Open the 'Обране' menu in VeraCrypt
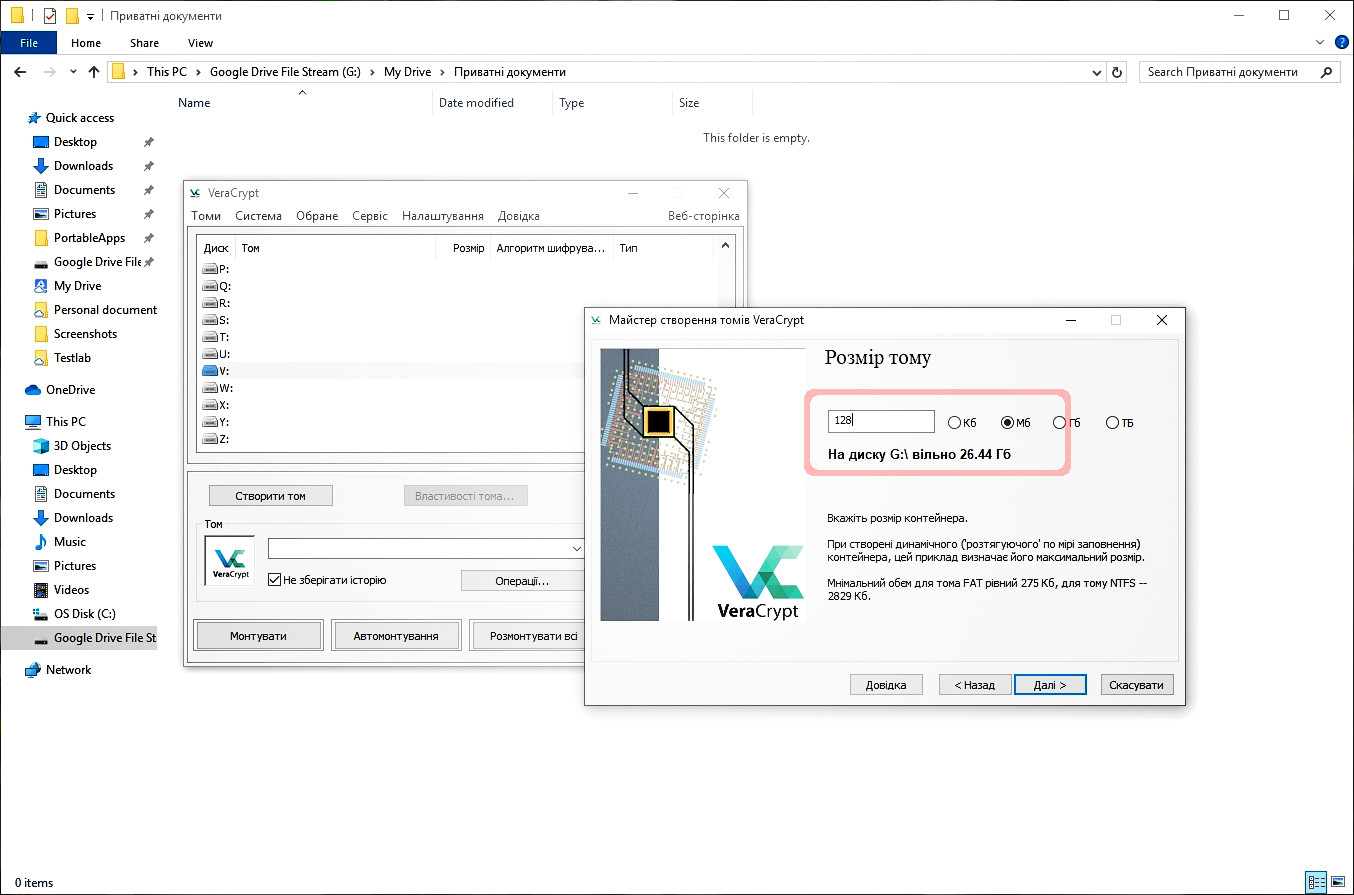The height and width of the screenshot is (895, 1354). (x=317, y=216)
